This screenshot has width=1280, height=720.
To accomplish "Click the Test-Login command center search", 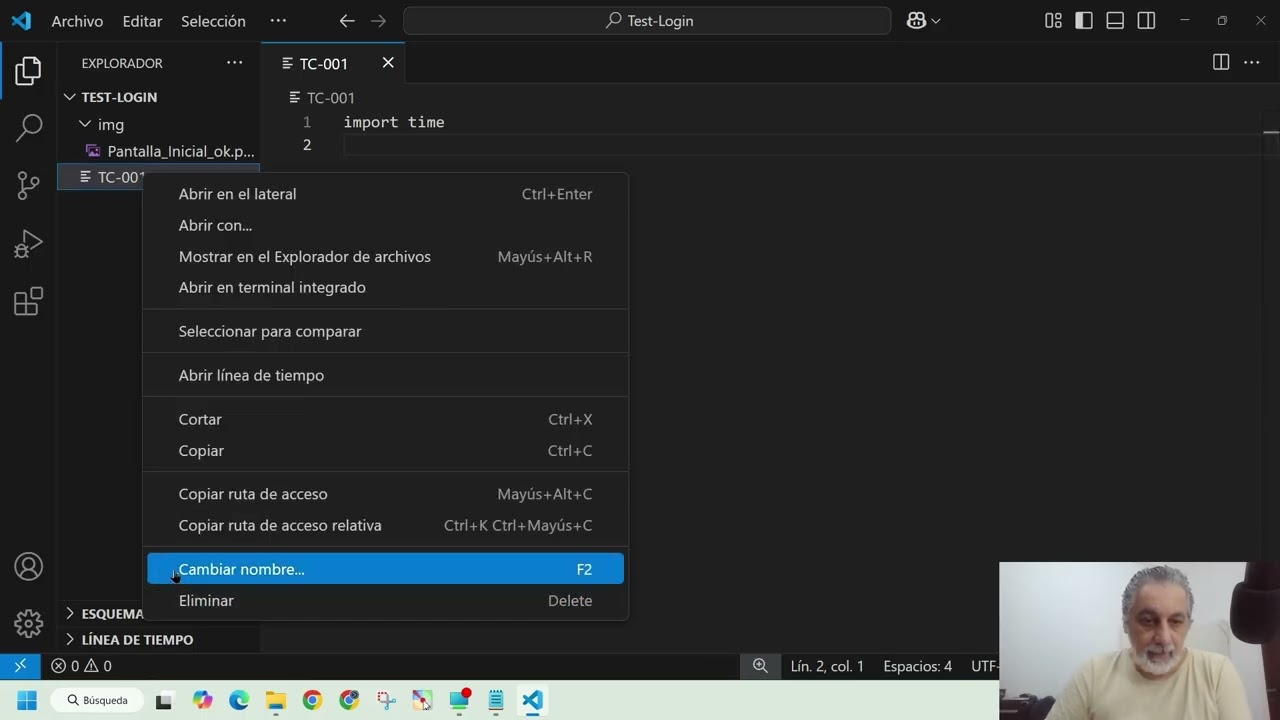I will pos(647,20).
